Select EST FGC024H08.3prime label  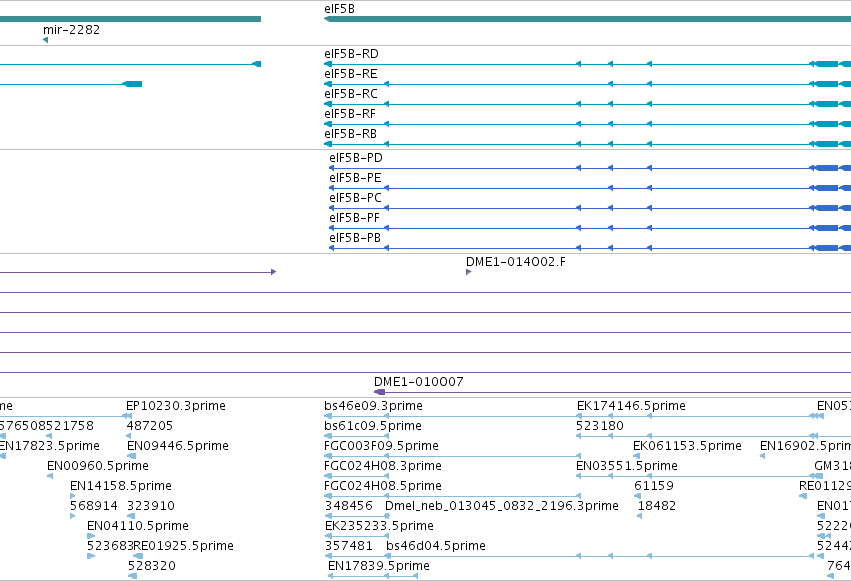pyautogui.click(x=383, y=466)
